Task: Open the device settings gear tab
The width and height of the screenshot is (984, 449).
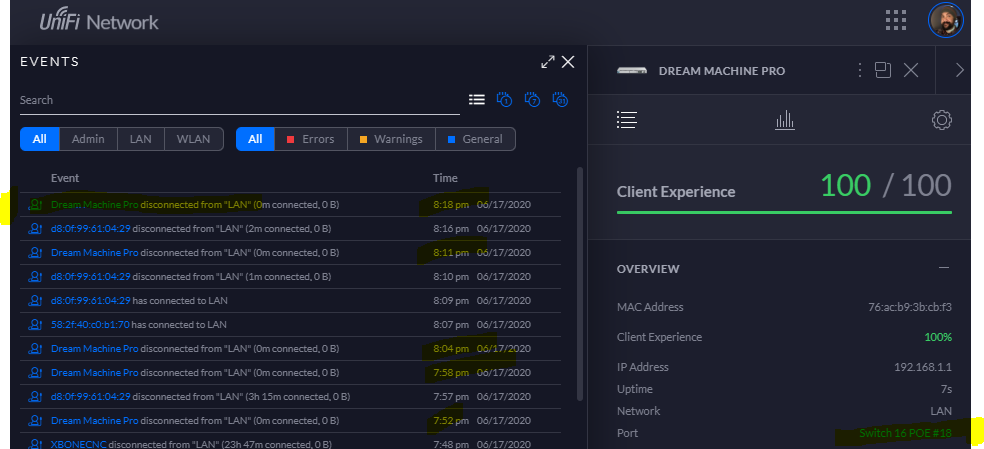Action: (x=941, y=120)
